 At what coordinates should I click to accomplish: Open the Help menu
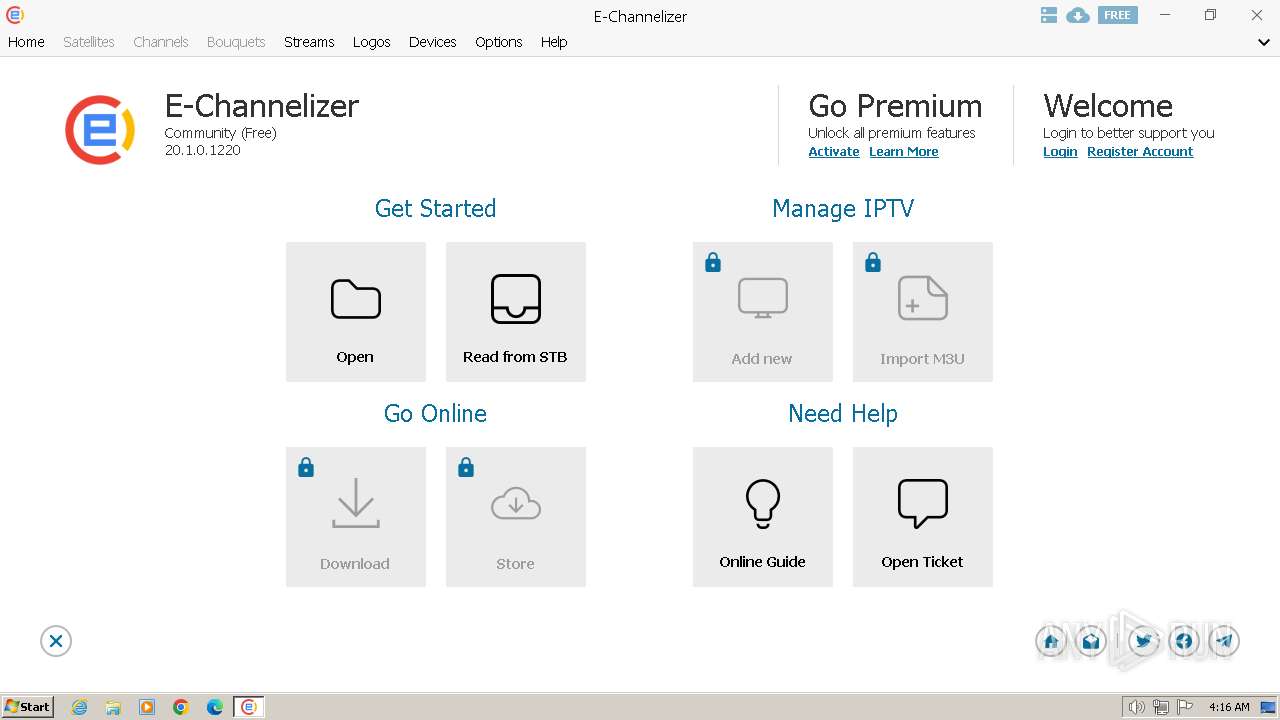tap(554, 42)
